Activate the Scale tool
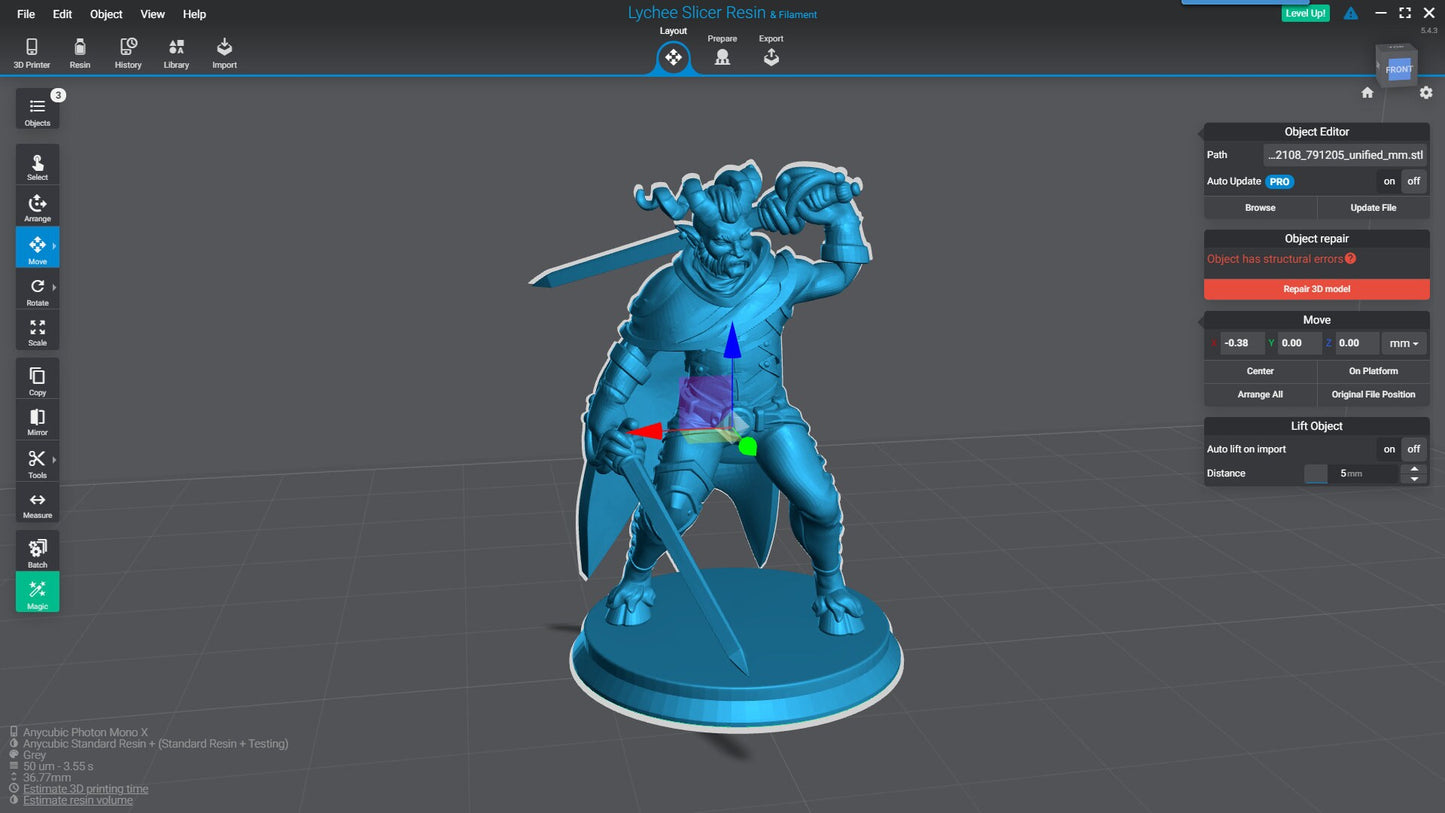 tap(37, 332)
